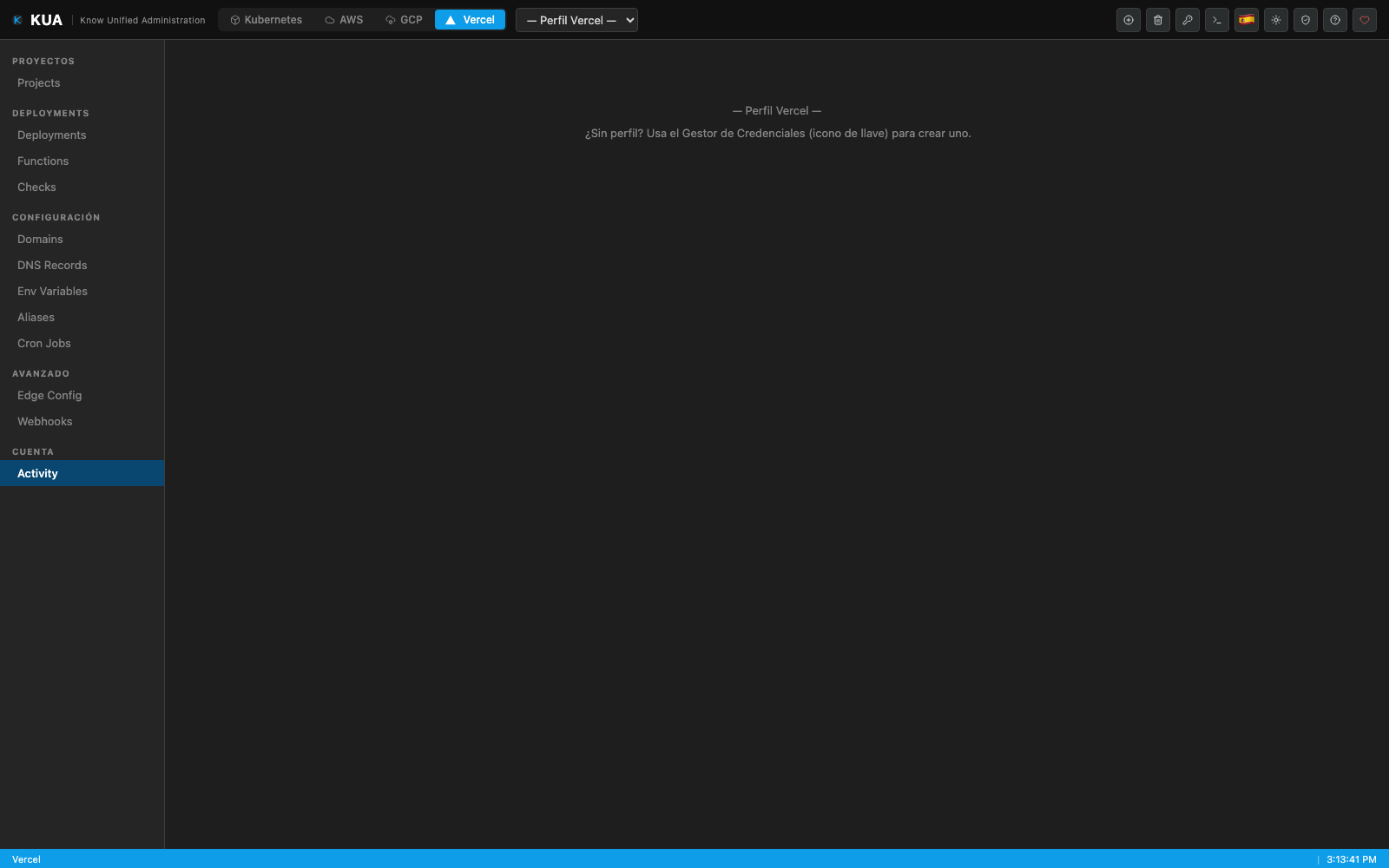This screenshot has width=1389, height=868.
Task: Click the Vercel label in status bar
Action: point(26,859)
